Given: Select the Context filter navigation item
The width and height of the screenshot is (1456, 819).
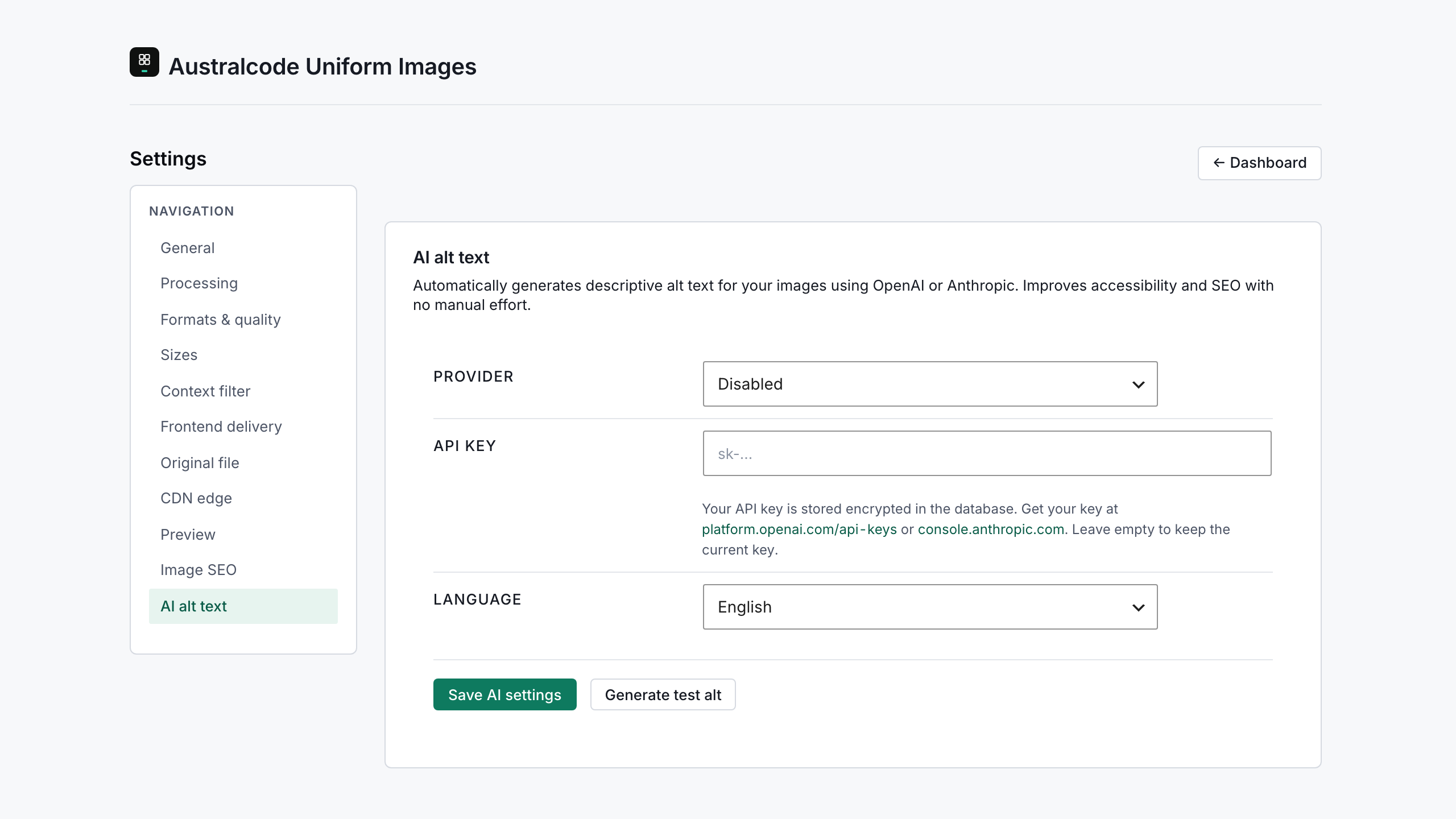Looking at the screenshot, I should point(243,391).
